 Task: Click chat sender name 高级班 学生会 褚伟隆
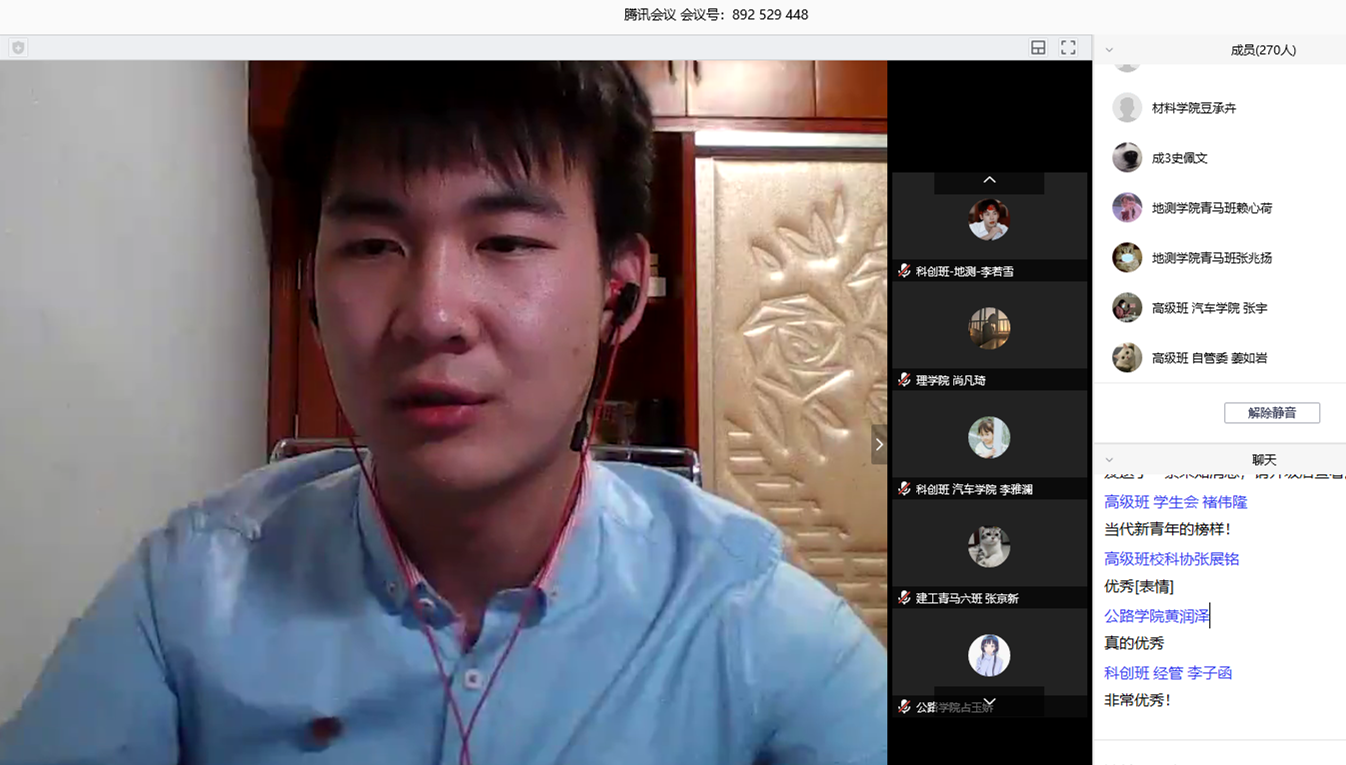pos(1175,502)
